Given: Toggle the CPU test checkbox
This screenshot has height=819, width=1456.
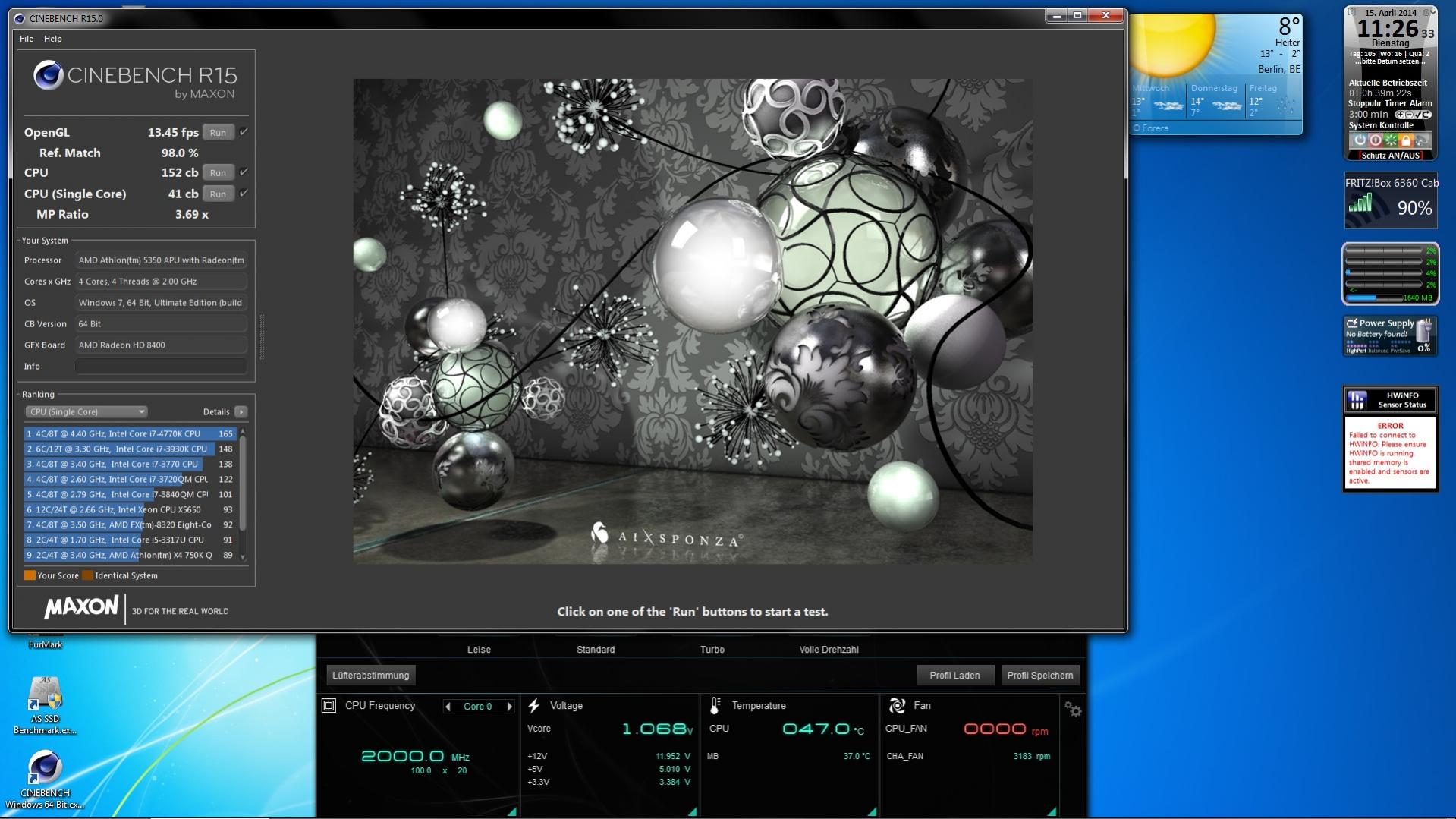Looking at the screenshot, I should click(x=244, y=172).
